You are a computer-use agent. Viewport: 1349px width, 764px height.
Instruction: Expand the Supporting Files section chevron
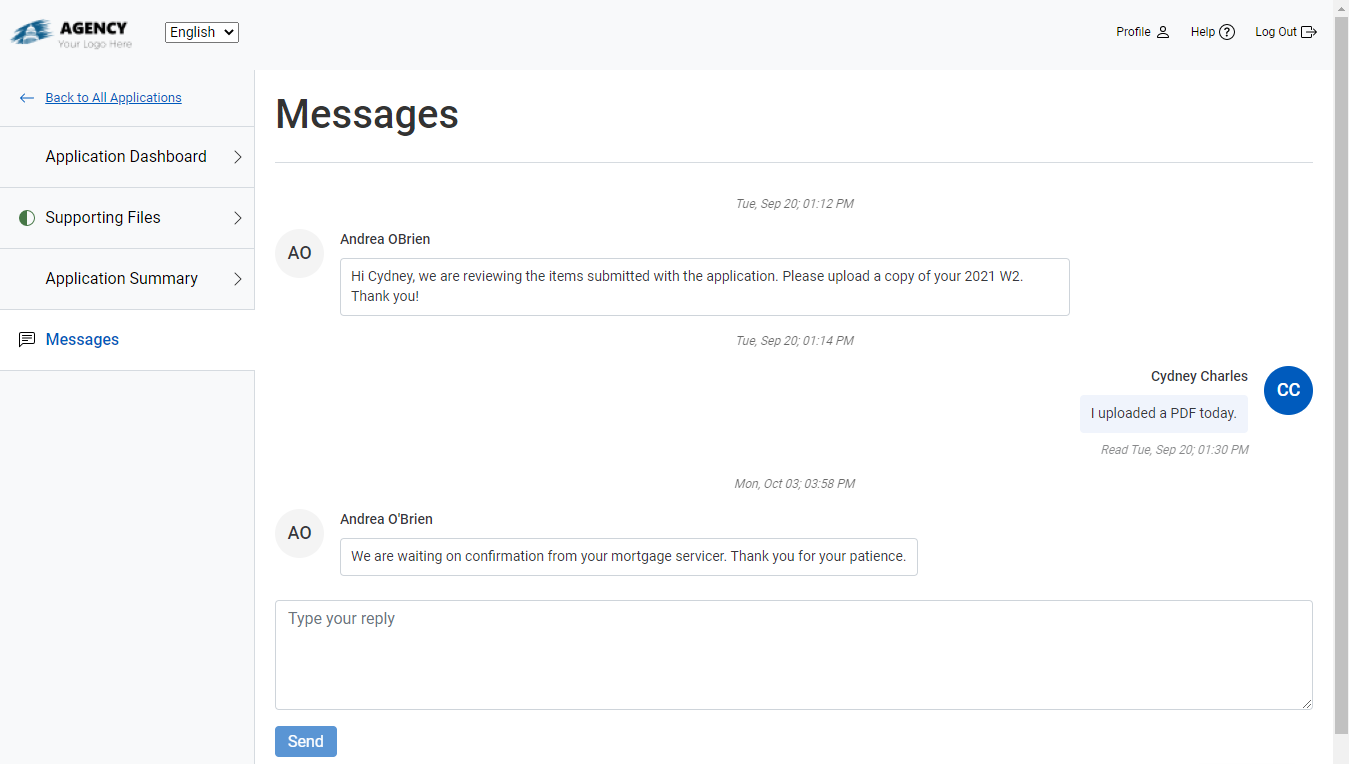237,217
